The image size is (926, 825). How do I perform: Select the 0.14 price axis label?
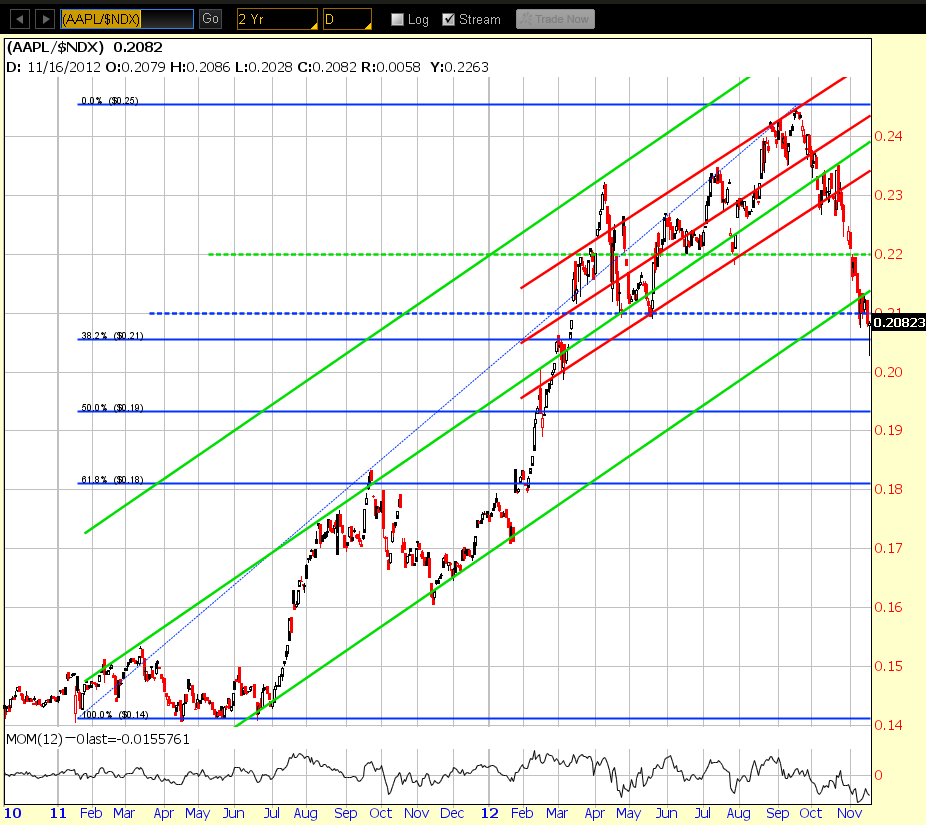[x=888, y=725]
